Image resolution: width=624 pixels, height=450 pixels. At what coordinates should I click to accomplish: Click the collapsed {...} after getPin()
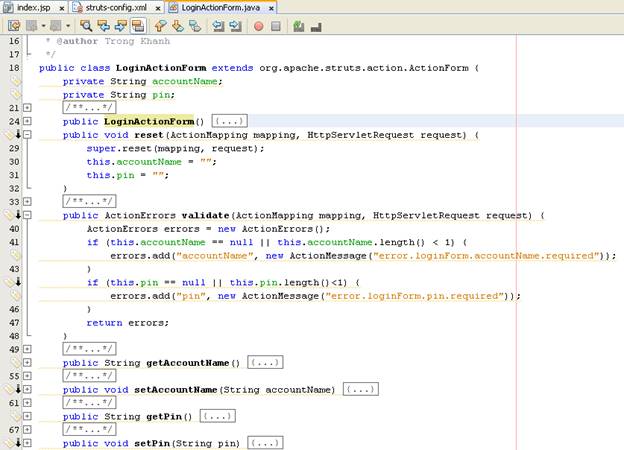pyautogui.click(x=218, y=416)
